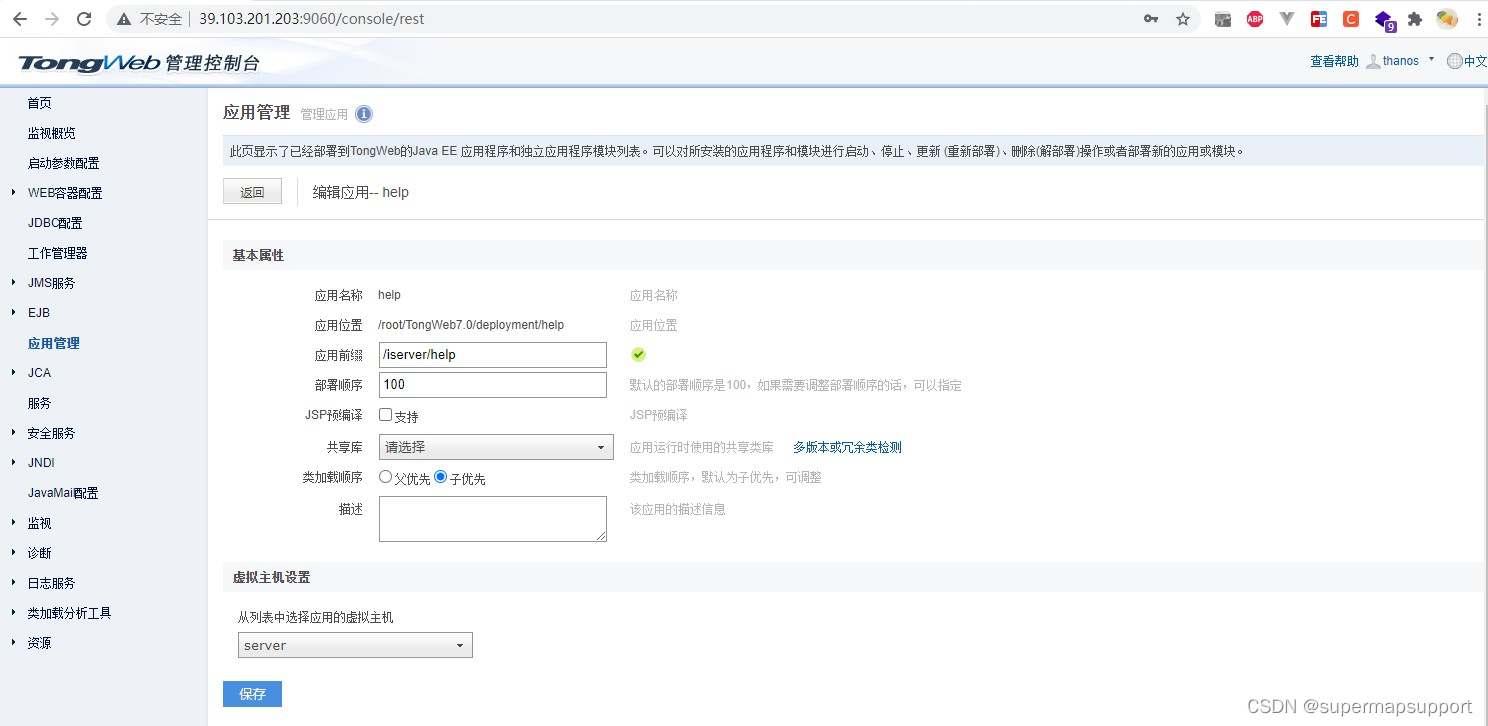The height and width of the screenshot is (726, 1488).
Task: Click the info icon beside 管理应用
Action: pyautogui.click(x=364, y=114)
